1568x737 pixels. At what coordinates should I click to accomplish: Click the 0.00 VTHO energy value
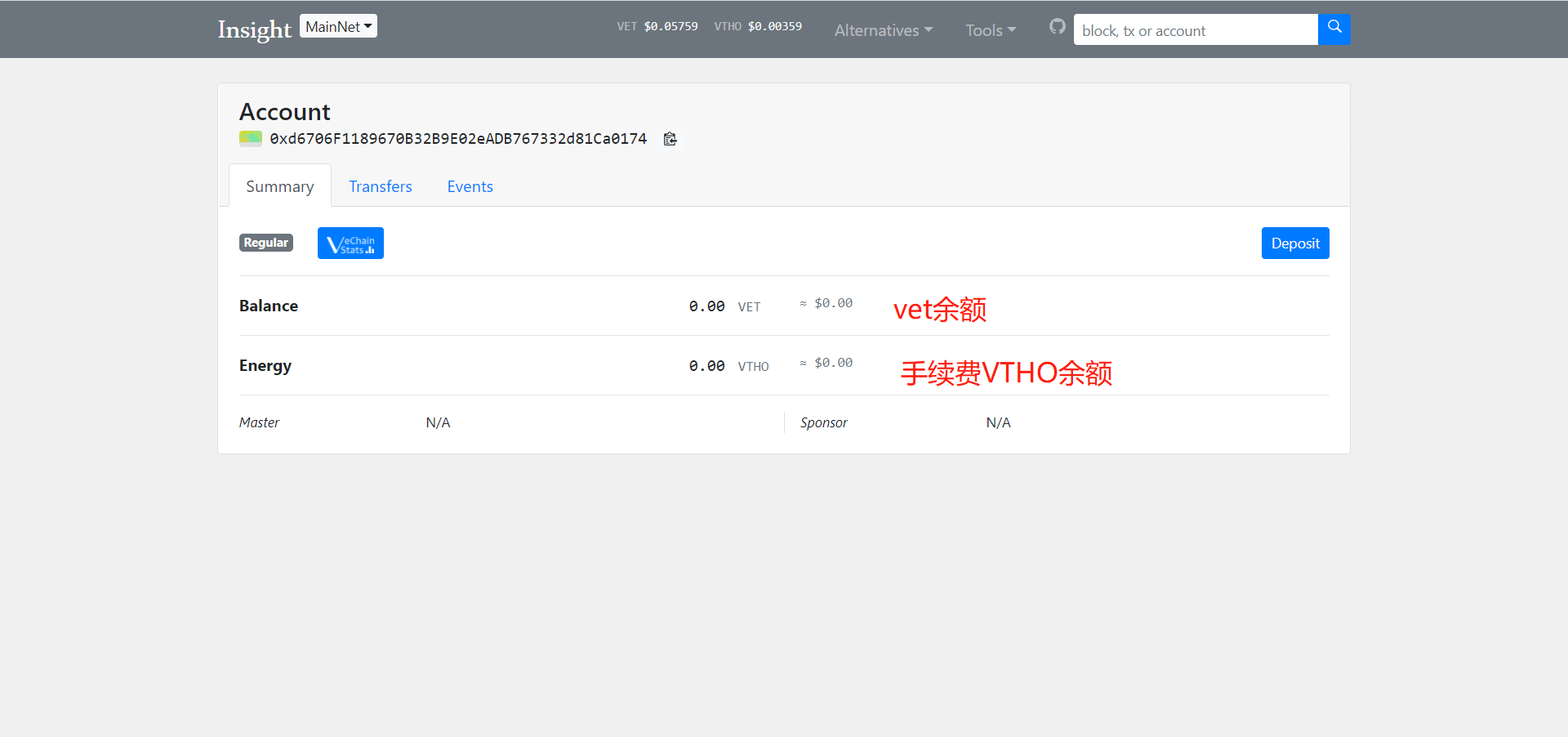pos(706,366)
